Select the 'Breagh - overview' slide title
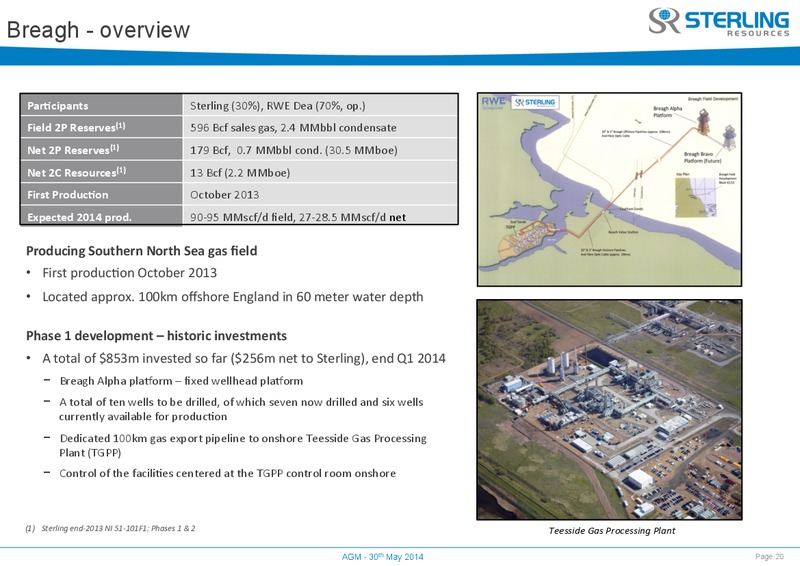The height and width of the screenshot is (566, 800). (x=98, y=30)
